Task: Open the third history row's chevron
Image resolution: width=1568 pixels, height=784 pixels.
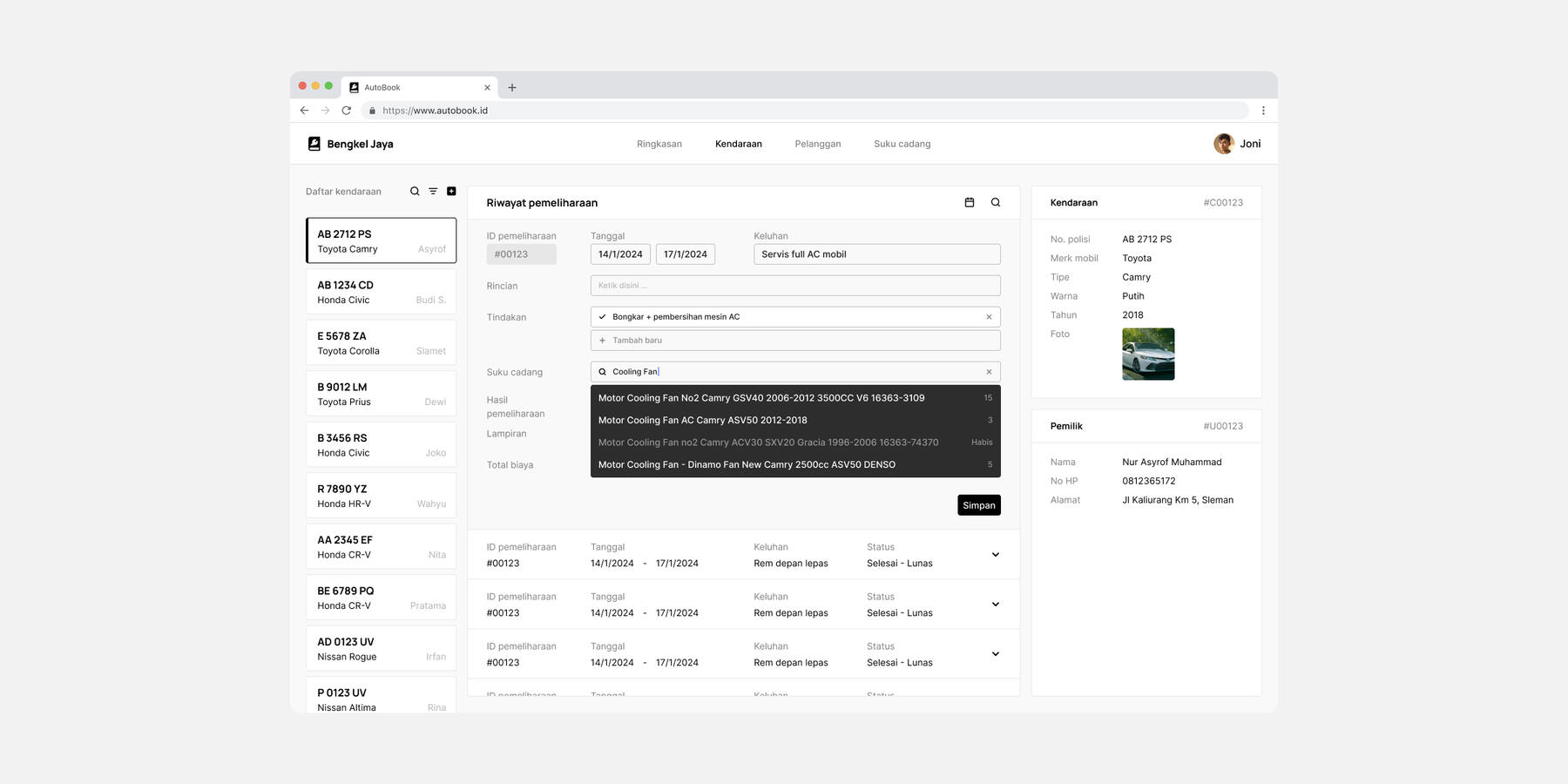Action: pos(995,653)
